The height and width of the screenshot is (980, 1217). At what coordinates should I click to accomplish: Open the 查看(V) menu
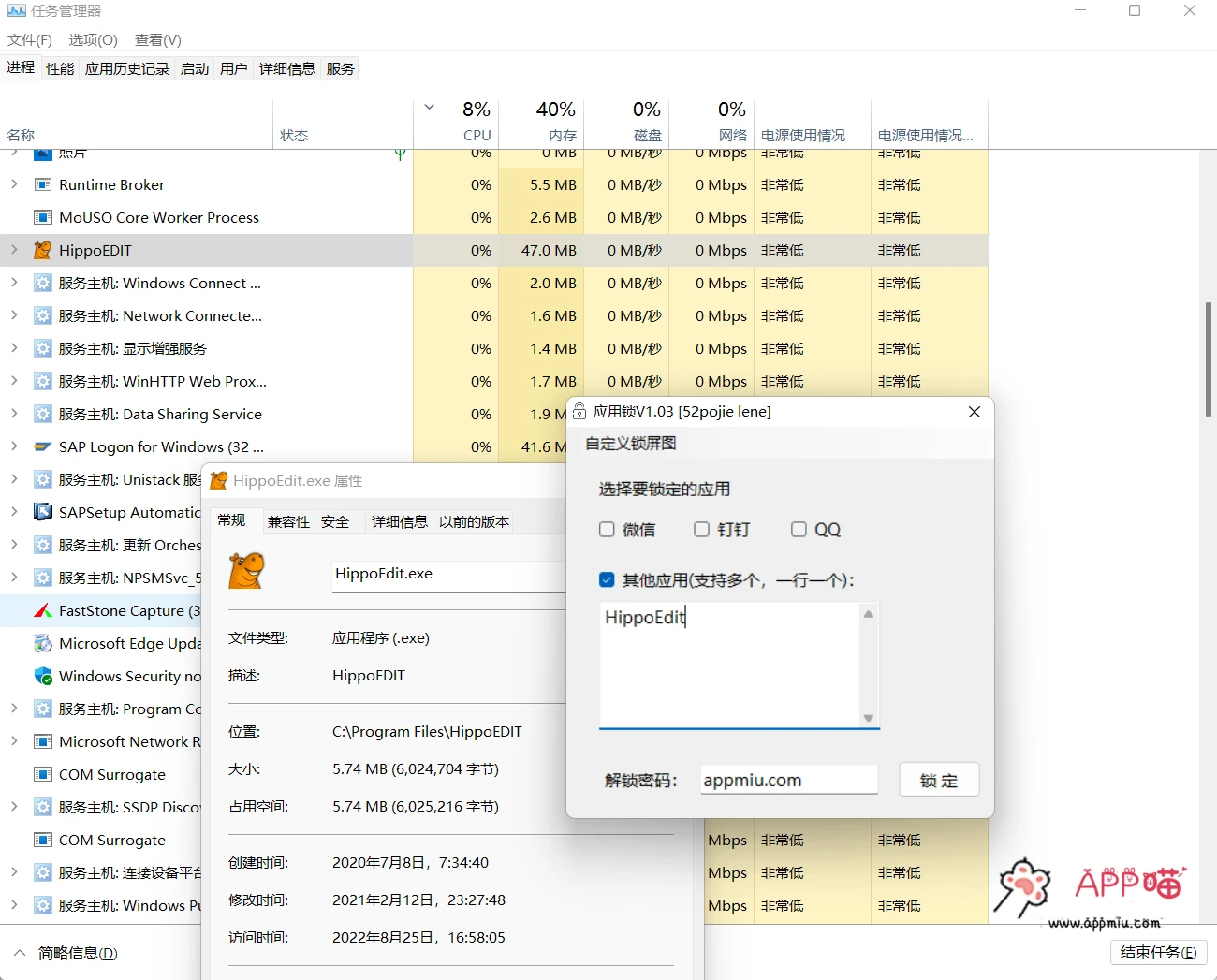coord(157,40)
